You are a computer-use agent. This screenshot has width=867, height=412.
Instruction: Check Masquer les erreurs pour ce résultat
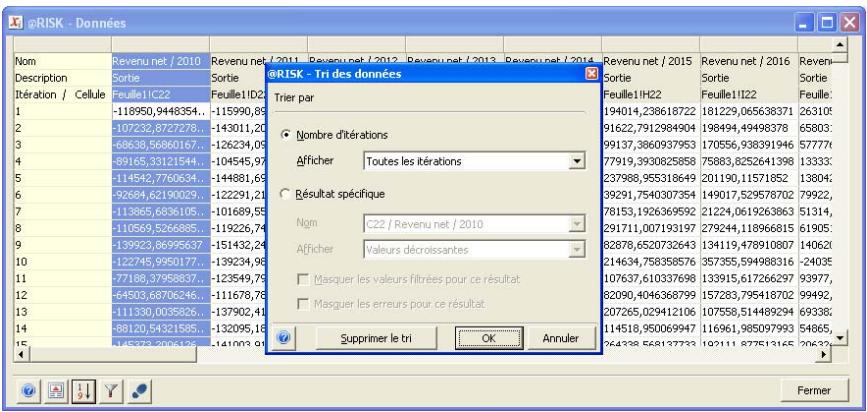[x=304, y=302]
